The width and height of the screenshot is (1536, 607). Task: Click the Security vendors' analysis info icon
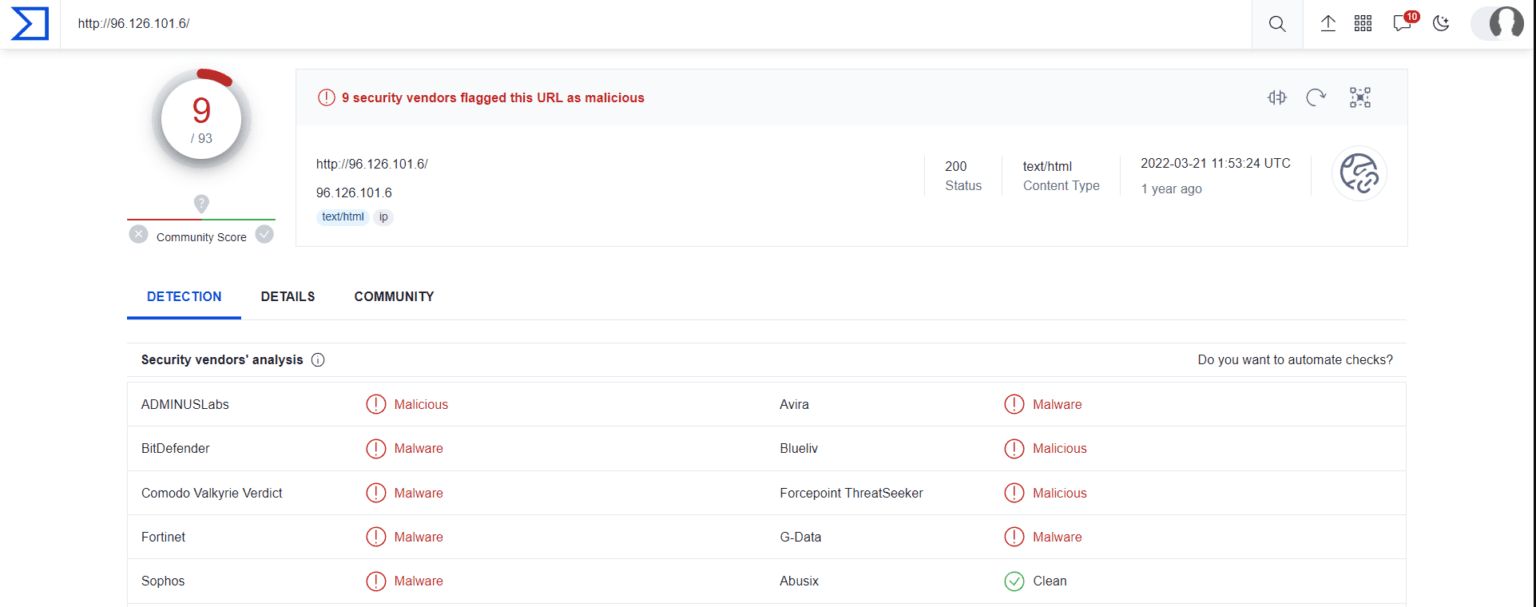pos(318,360)
